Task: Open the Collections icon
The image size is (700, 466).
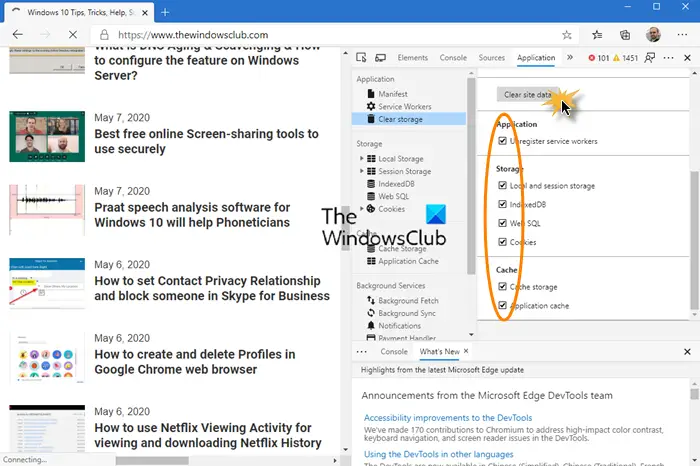Action: (x=625, y=35)
